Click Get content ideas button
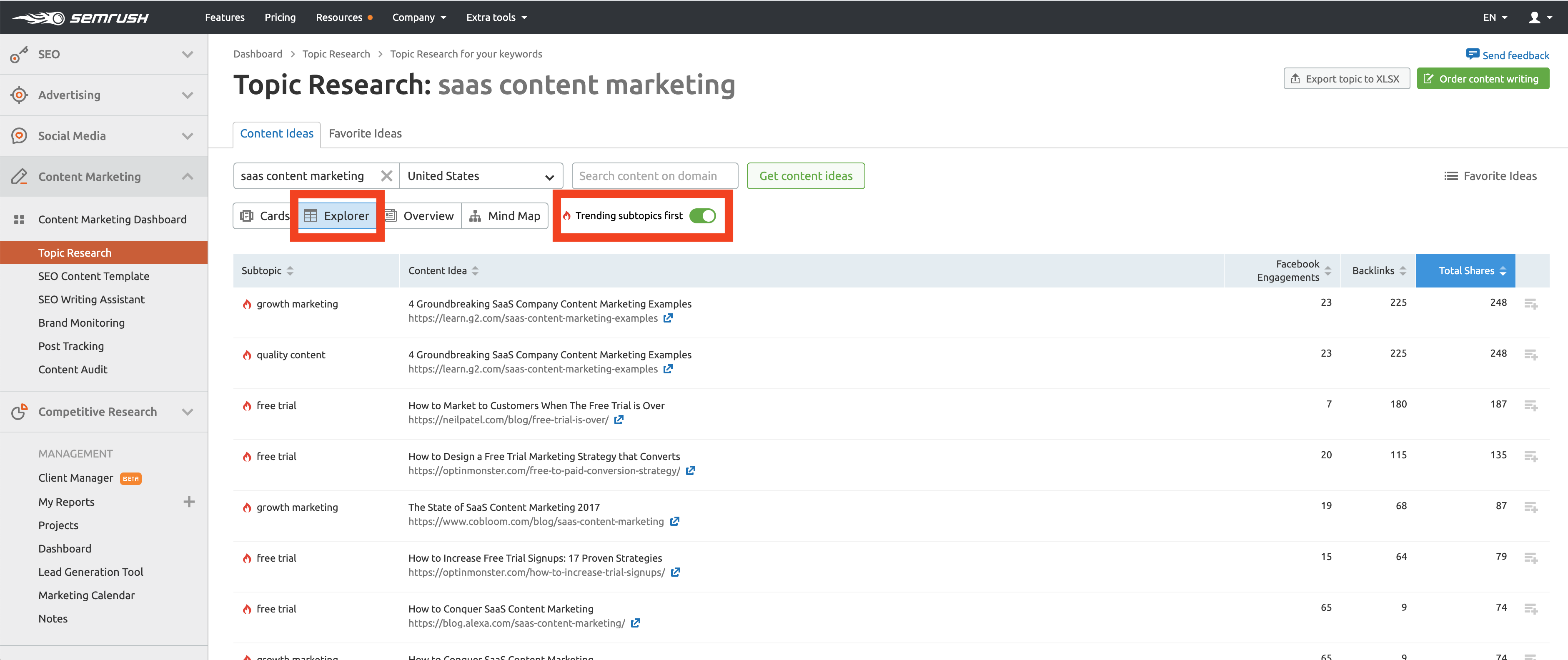 [x=805, y=176]
